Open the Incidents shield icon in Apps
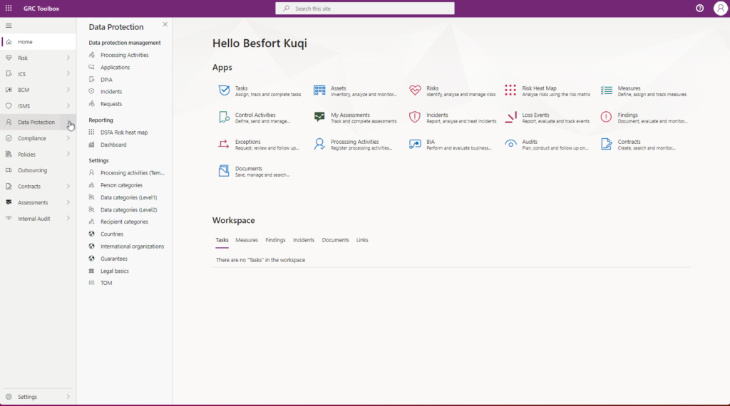This screenshot has width=730, height=406. pos(414,117)
